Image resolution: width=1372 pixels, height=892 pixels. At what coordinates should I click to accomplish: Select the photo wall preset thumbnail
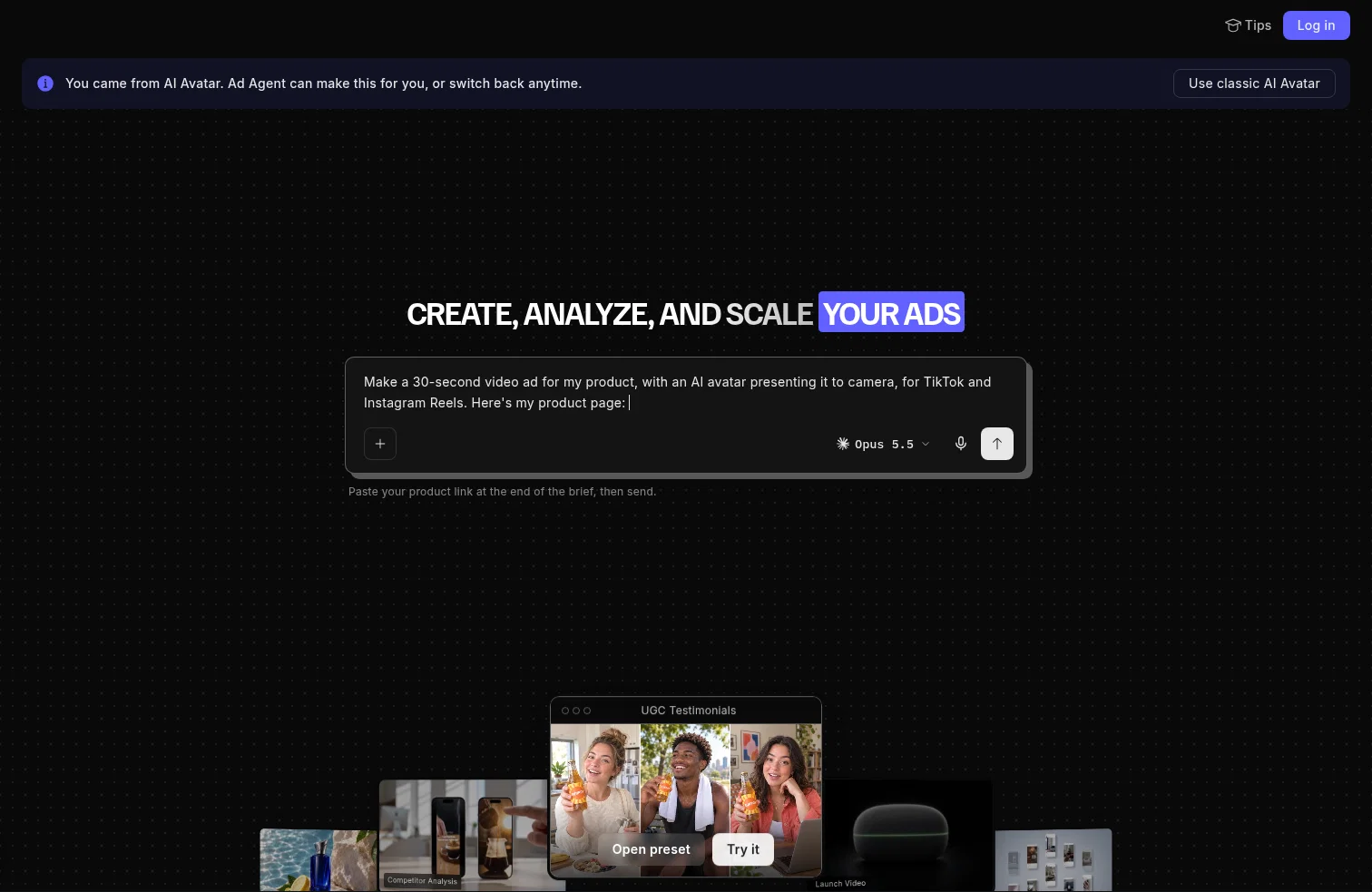(x=1053, y=859)
